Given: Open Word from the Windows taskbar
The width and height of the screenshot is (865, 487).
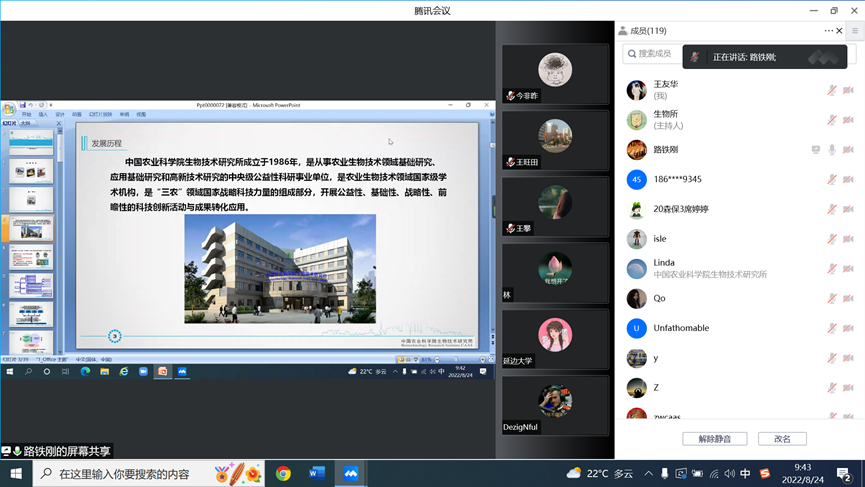Looking at the screenshot, I should (x=317, y=473).
